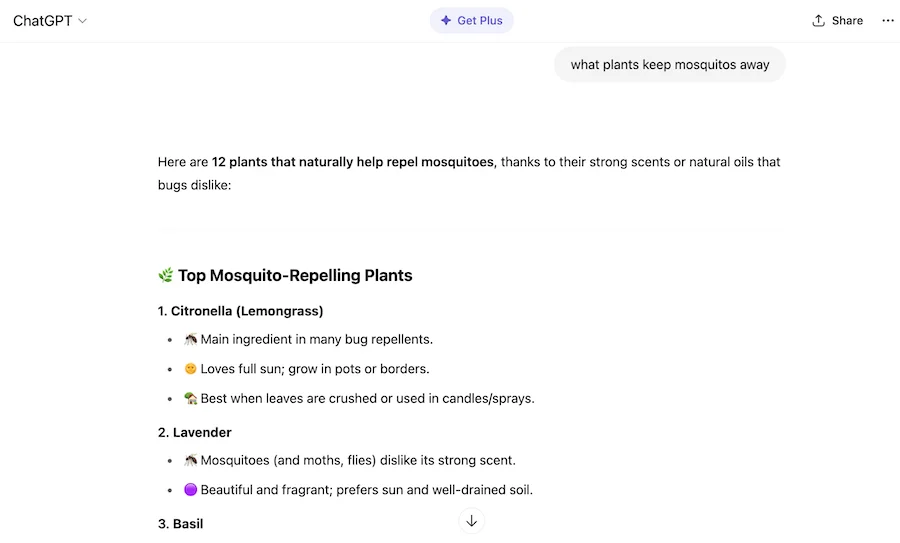The image size is (900, 543).
Task: Open the ChatGPT model dropdown label
Action: click(x=43, y=21)
